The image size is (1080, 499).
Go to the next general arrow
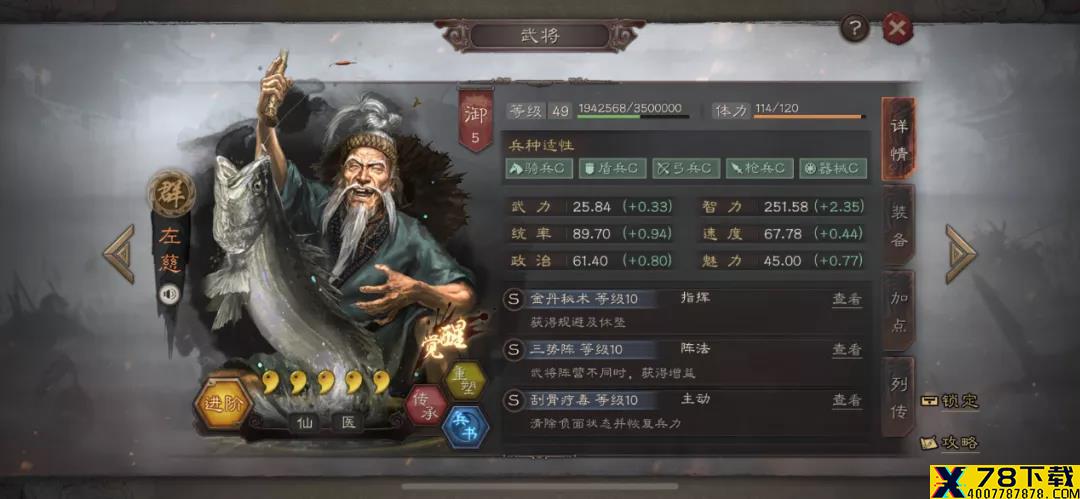(960, 254)
